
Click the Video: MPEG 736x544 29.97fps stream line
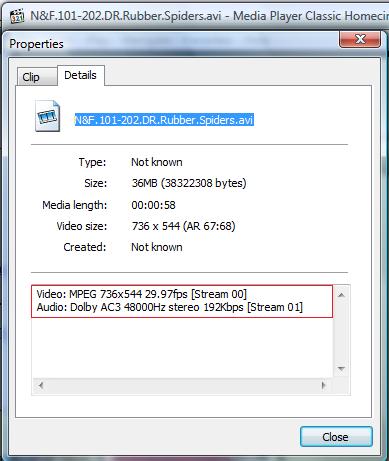tap(142, 294)
